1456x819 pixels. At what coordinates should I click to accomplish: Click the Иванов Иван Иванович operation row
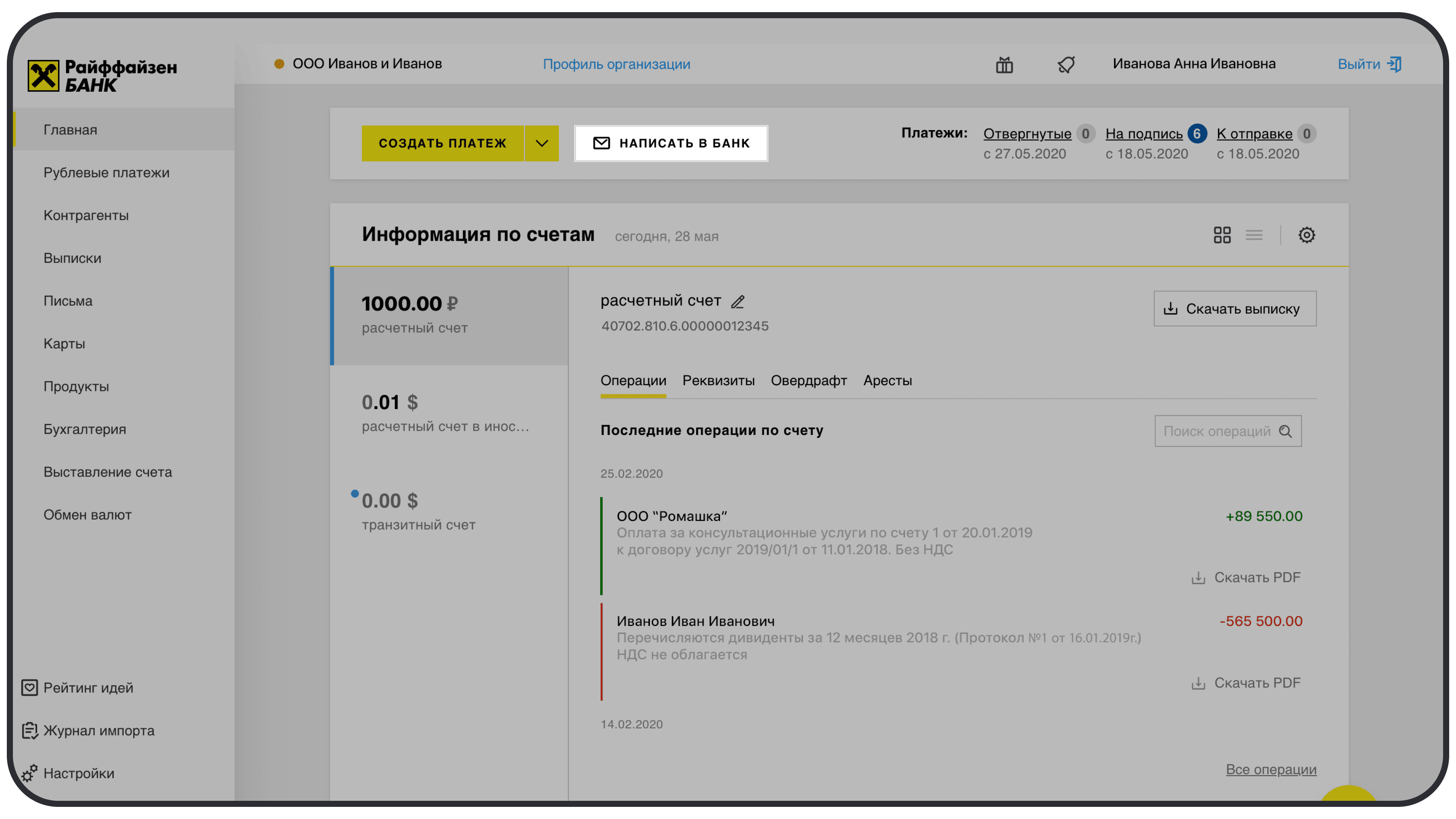point(951,651)
